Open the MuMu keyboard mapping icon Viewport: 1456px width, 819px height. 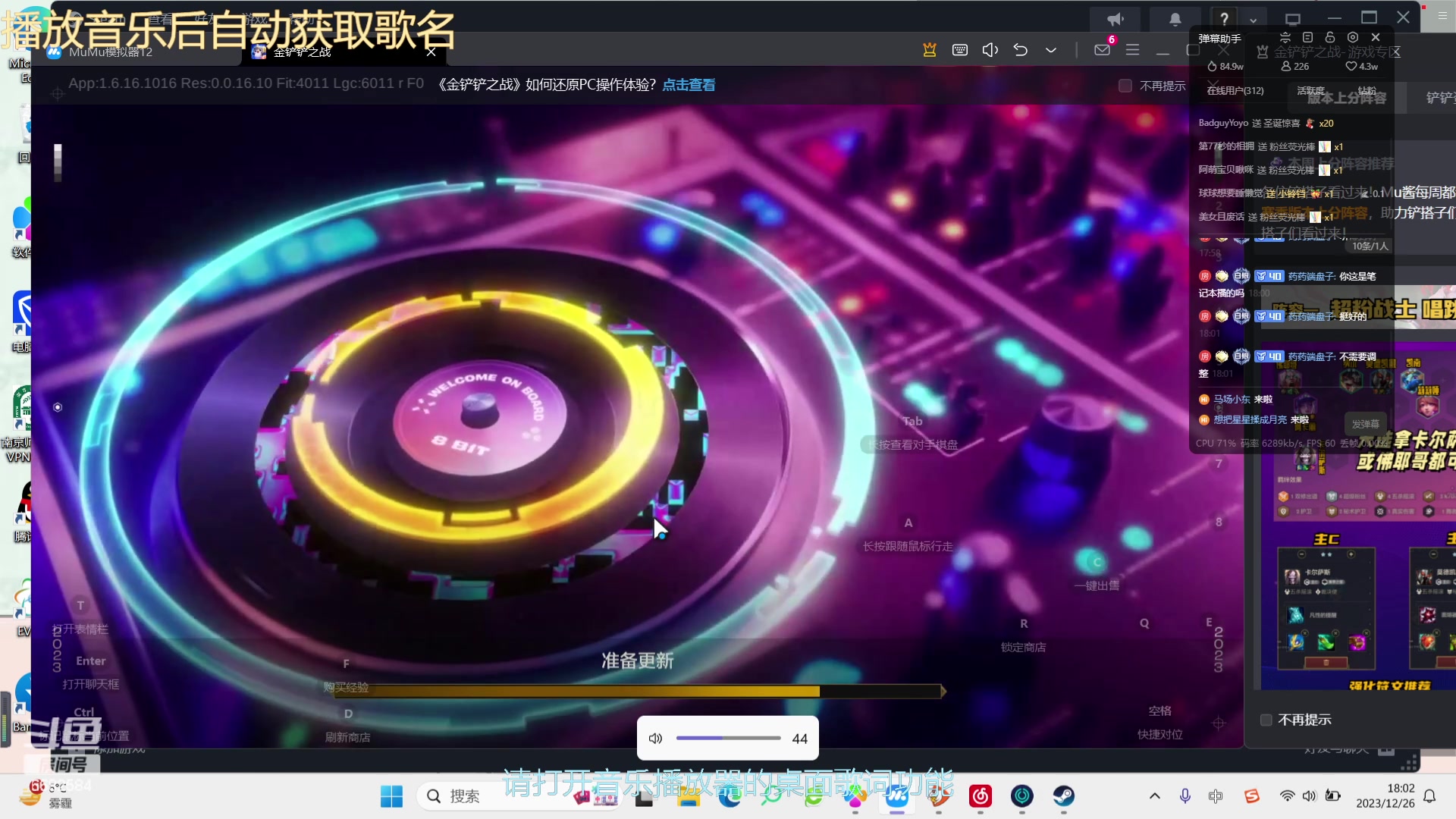pyautogui.click(x=960, y=50)
